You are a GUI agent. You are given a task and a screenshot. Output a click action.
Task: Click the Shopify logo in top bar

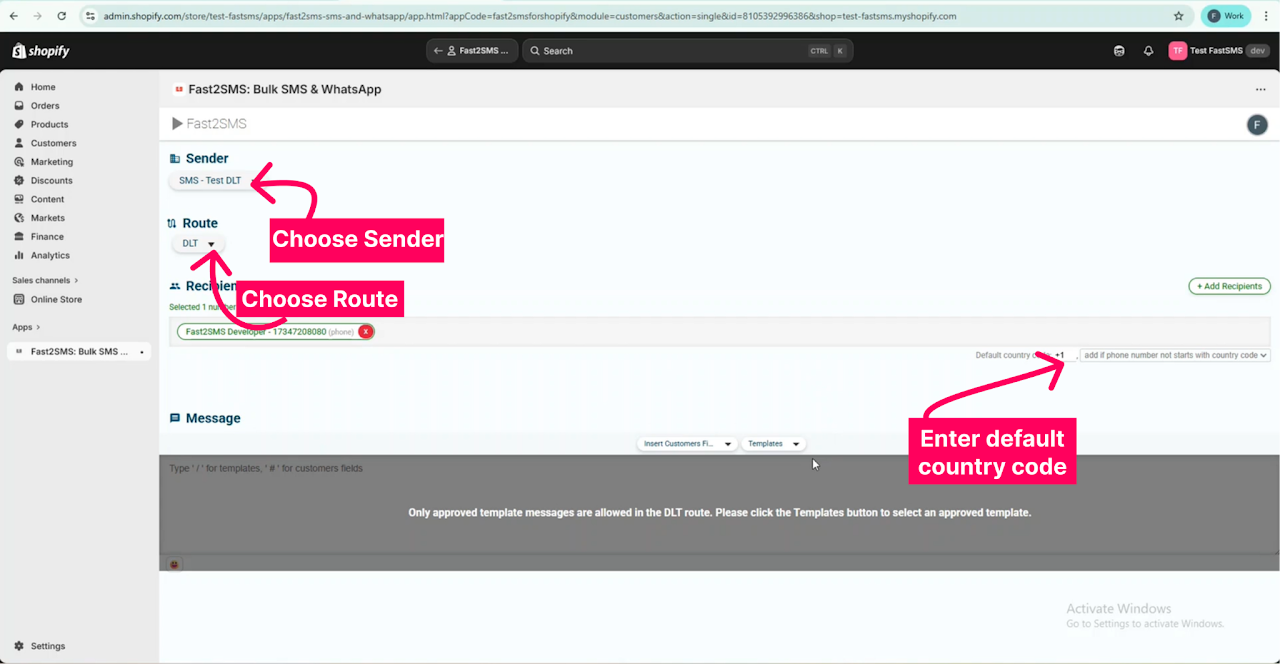pos(41,51)
